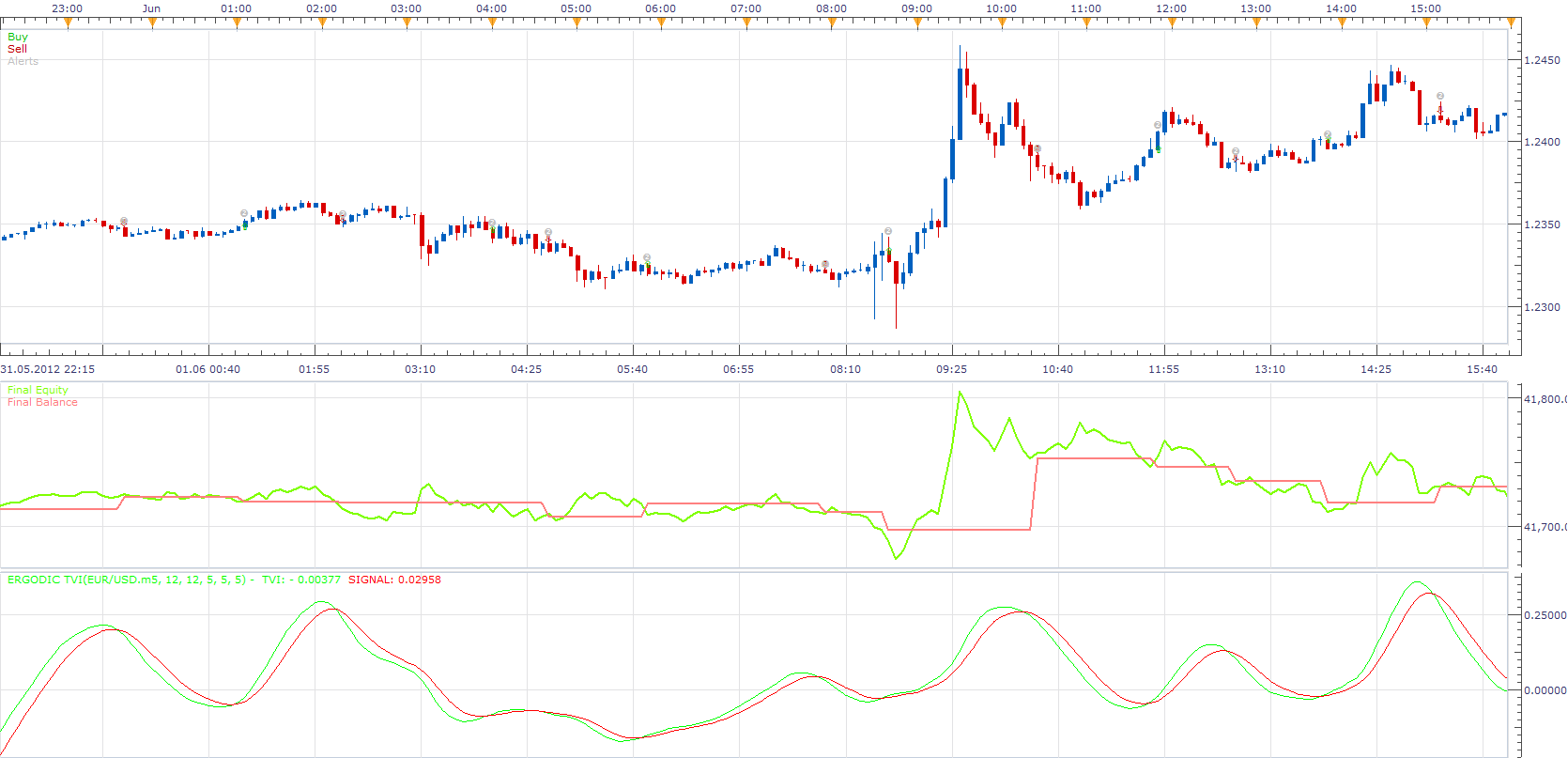Image resolution: width=1568 pixels, height=758 pixels.
Task: Click the grey trade marker near 01:00
Action: [x=244, y=213]
